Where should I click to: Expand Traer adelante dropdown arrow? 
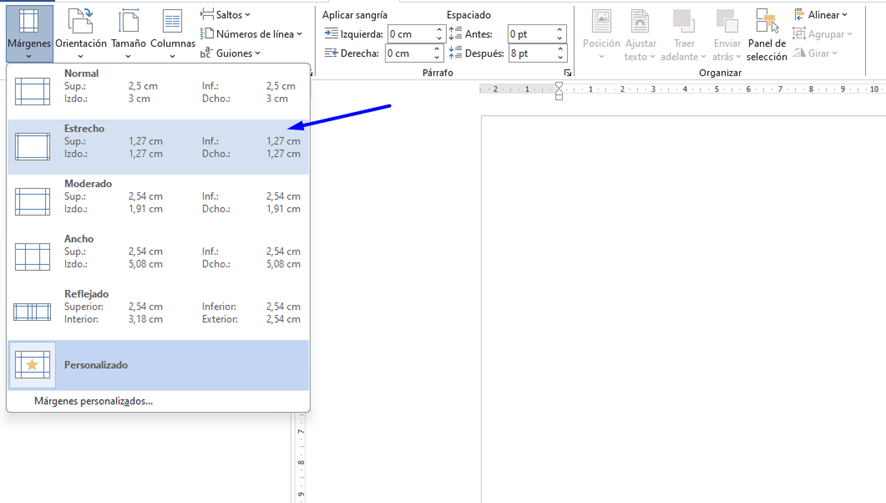pos(703,57)
